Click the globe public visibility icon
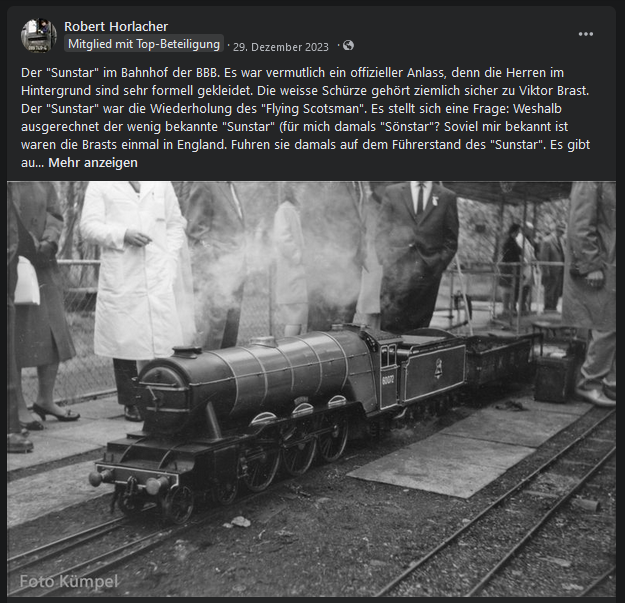This screenshot has height=603, width=625. (348, 45)
